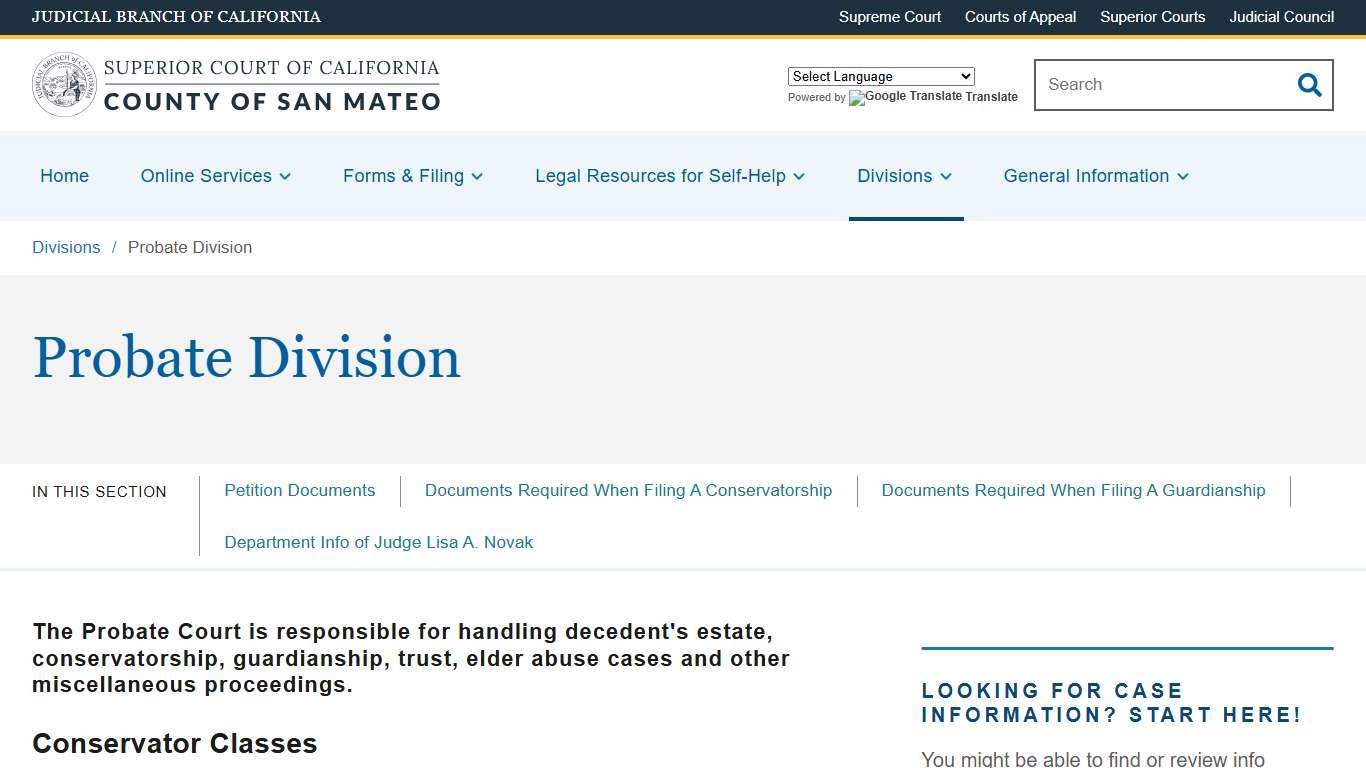The width and height of the screenshot is (1366, 768).
Task: Expand the General Information menu
Action: (x=1095, y=176)
